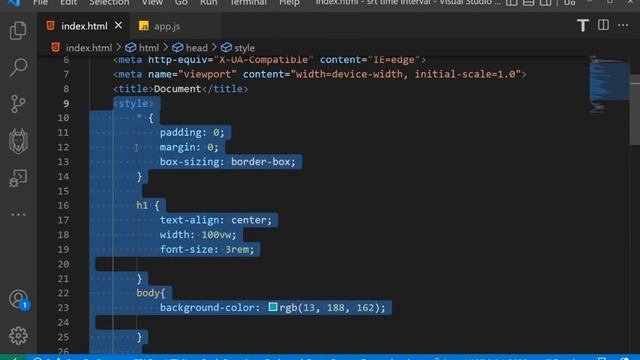640x360 pixels.
Task: Customize layout icon in title bar
Action: [569, 2]
